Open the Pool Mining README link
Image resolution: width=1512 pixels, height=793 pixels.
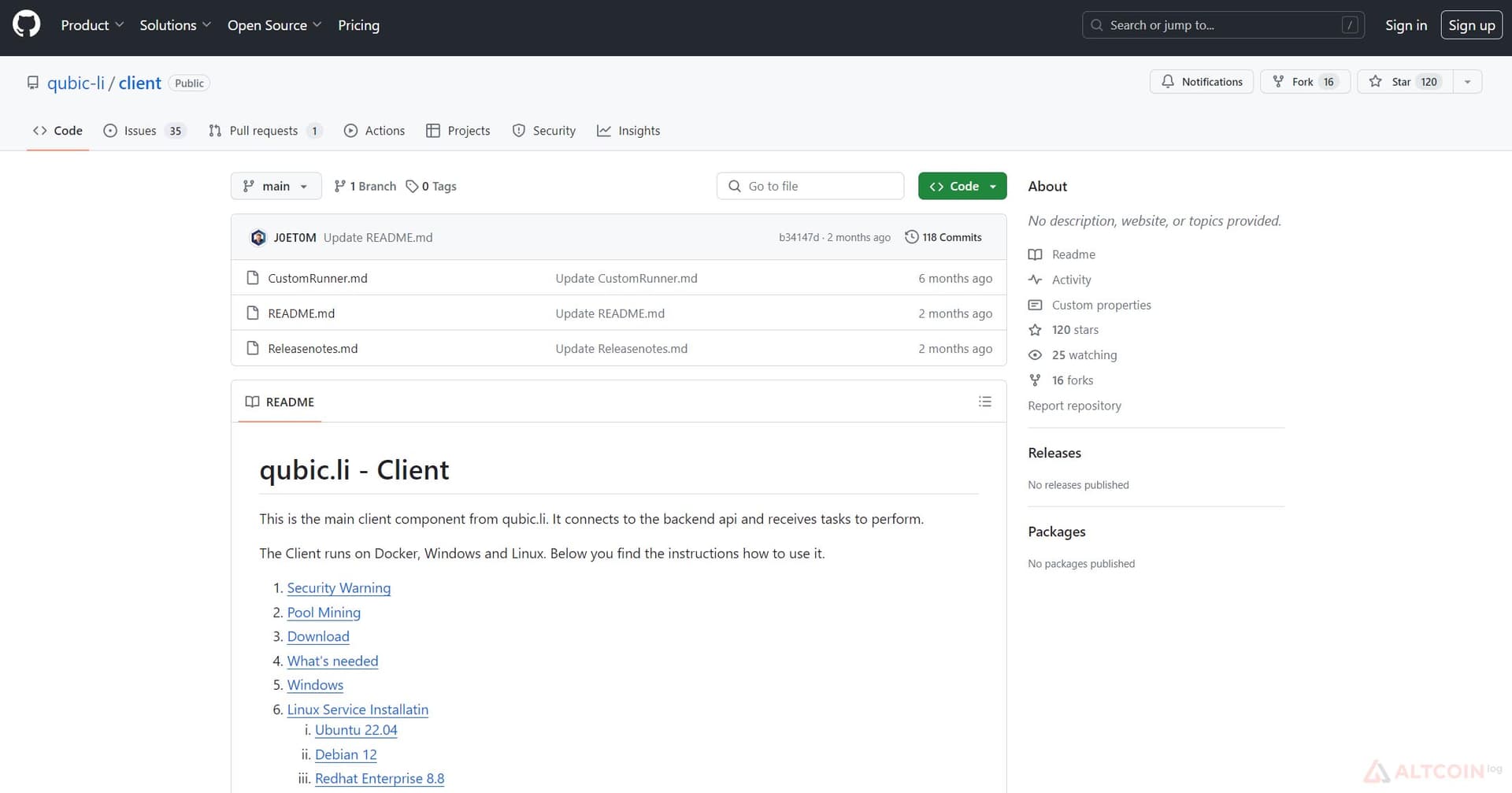(x=324, y=612)
